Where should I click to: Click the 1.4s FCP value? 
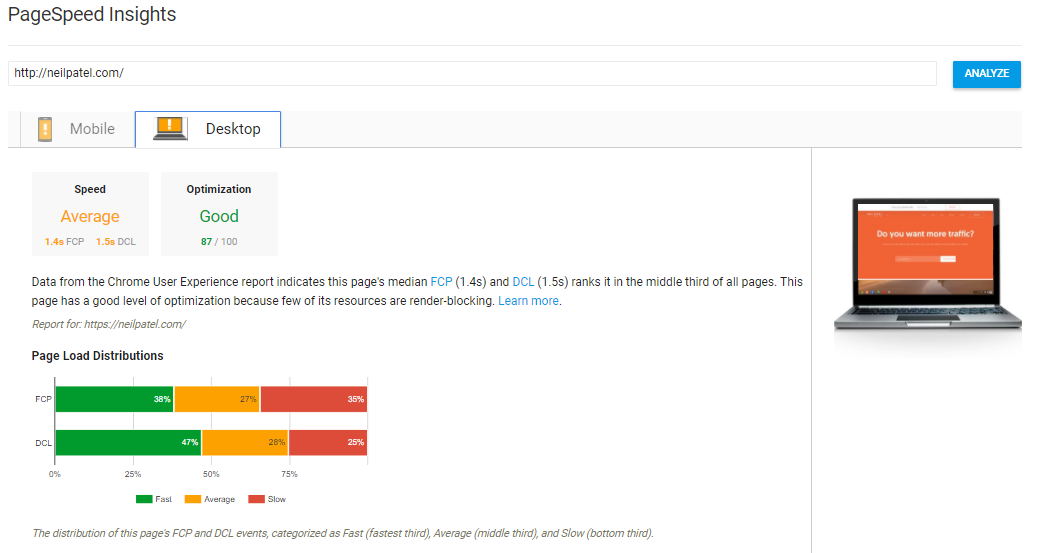pos(64,241)
